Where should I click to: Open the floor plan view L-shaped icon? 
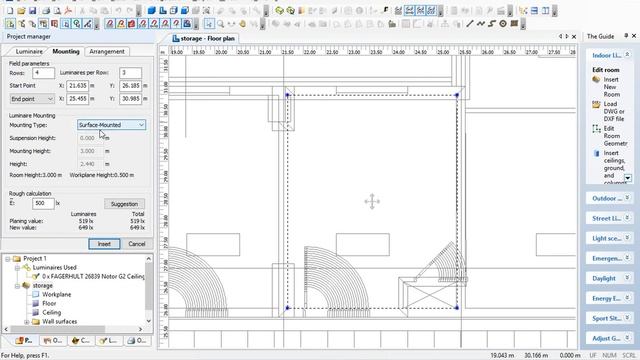163,11
